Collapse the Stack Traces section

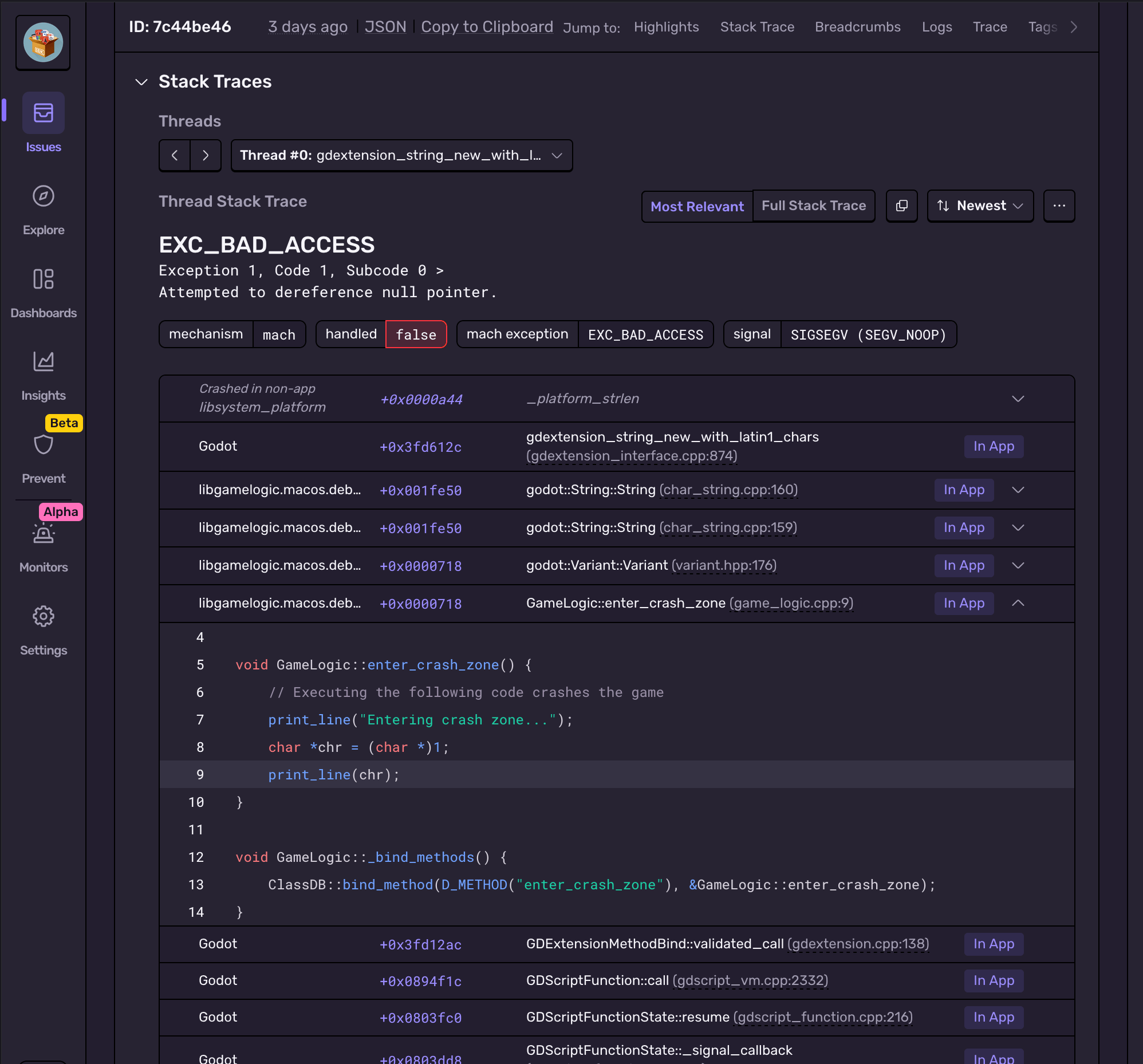pyautogui.click(x=141, y=82)
